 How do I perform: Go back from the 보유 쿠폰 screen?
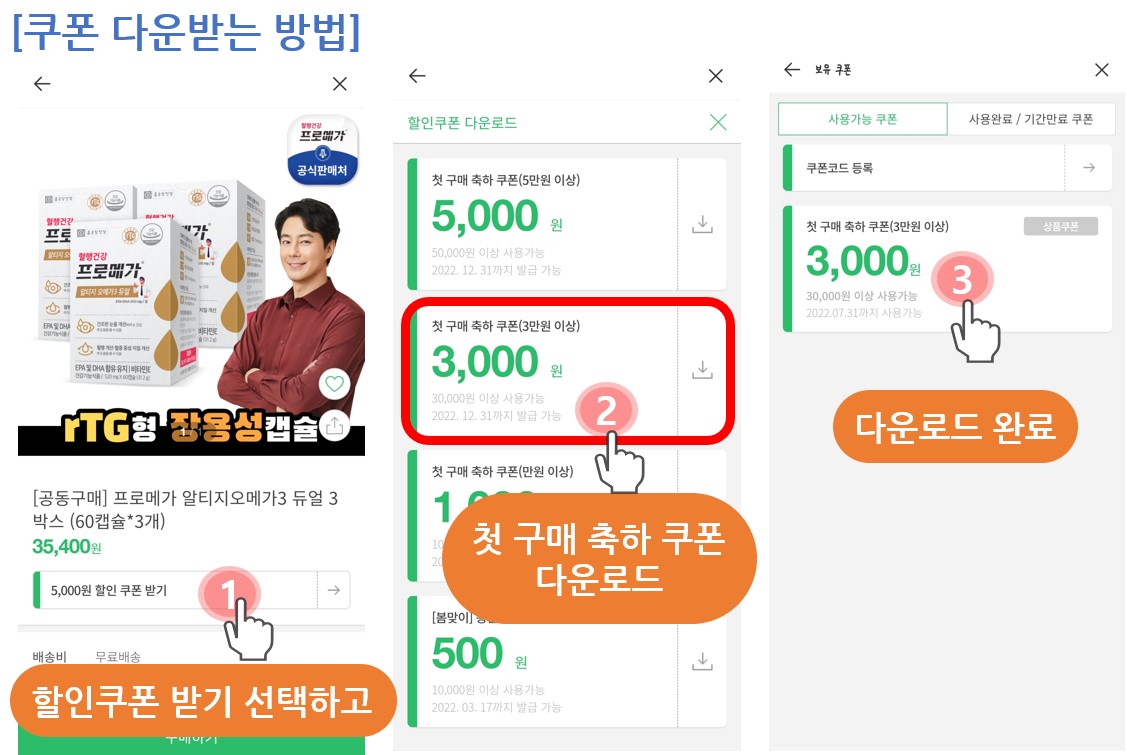[x=792, y=69]
